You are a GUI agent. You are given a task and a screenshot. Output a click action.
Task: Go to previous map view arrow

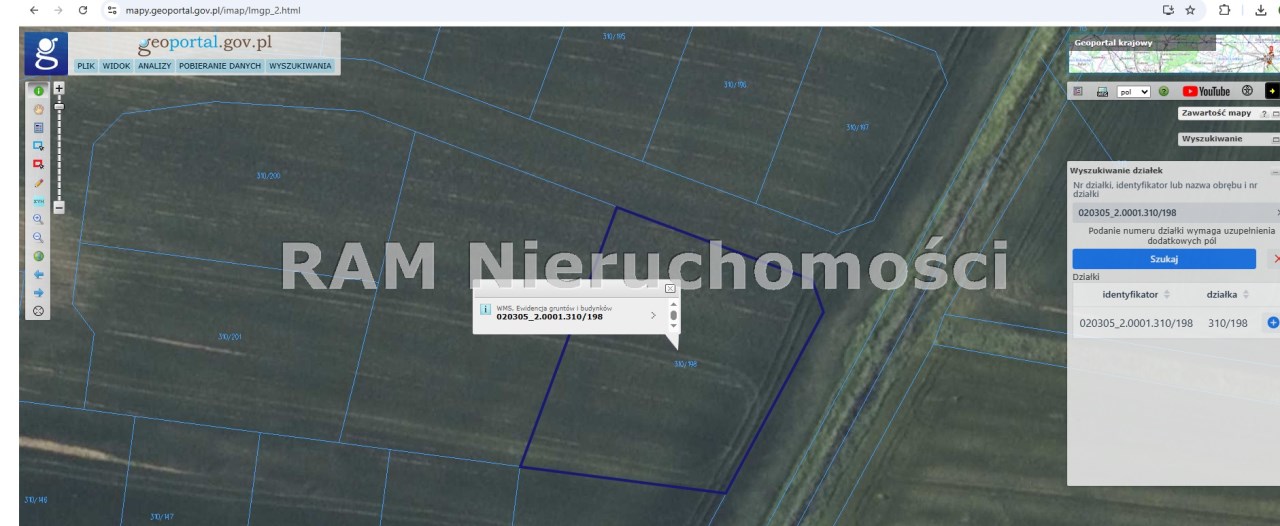(x=39, y=274)
